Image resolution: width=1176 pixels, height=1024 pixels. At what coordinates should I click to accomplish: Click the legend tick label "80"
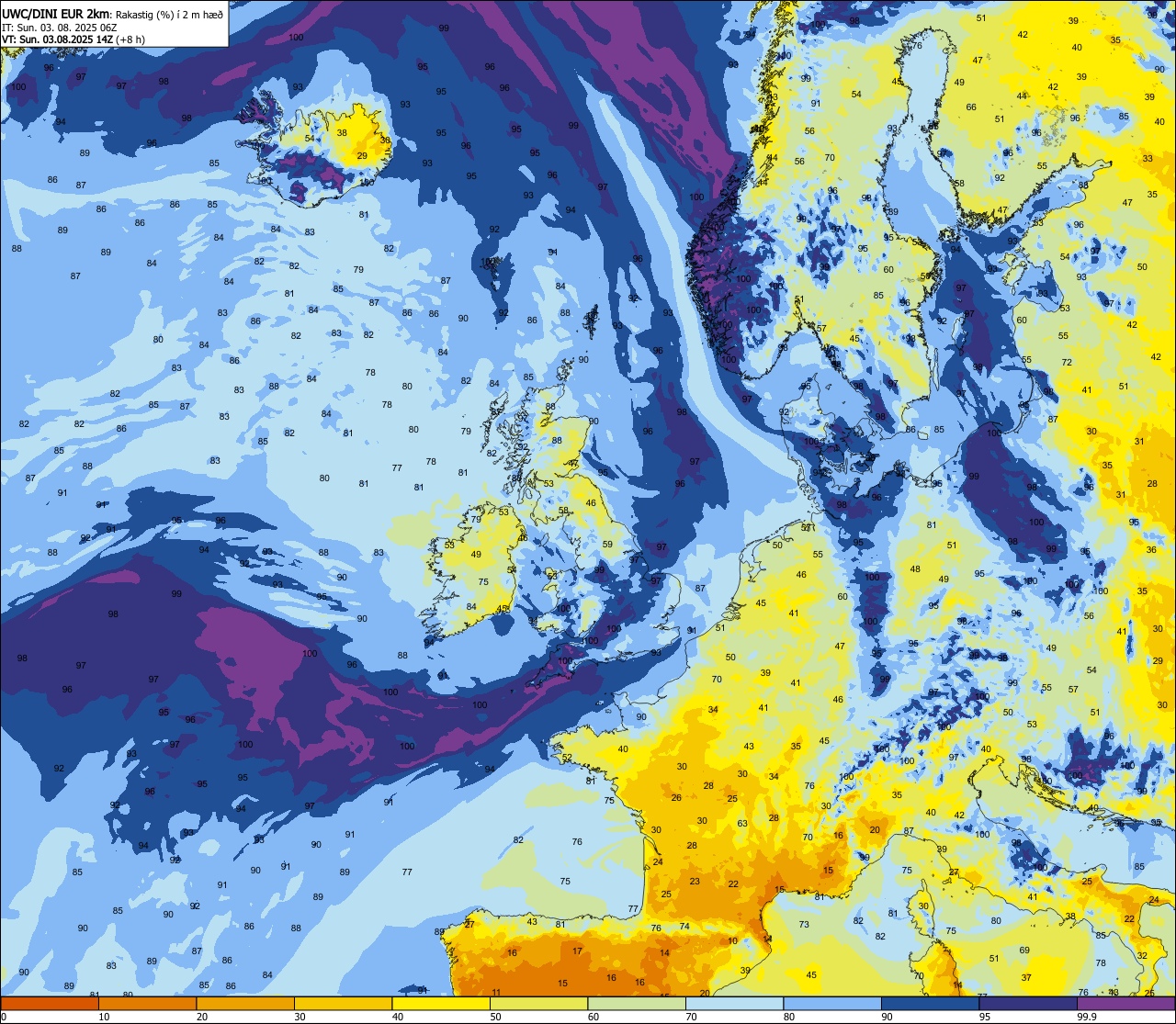(x=789, y=1017)
